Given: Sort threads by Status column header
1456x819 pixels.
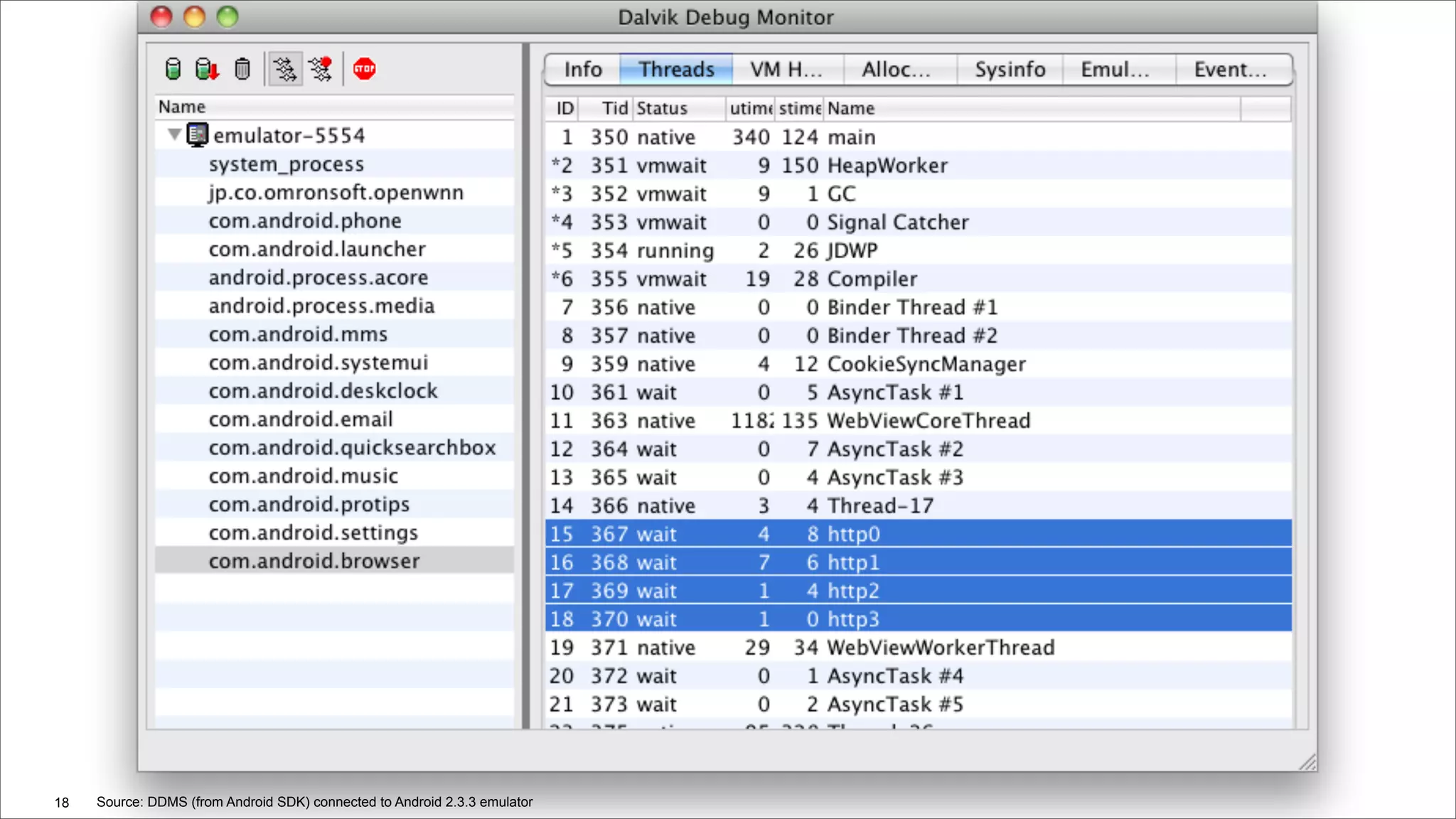Looking at the screenshot, I should coord(679,108).
